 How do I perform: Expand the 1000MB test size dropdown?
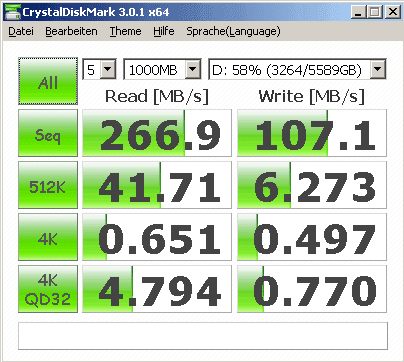[x=192, y=69]
